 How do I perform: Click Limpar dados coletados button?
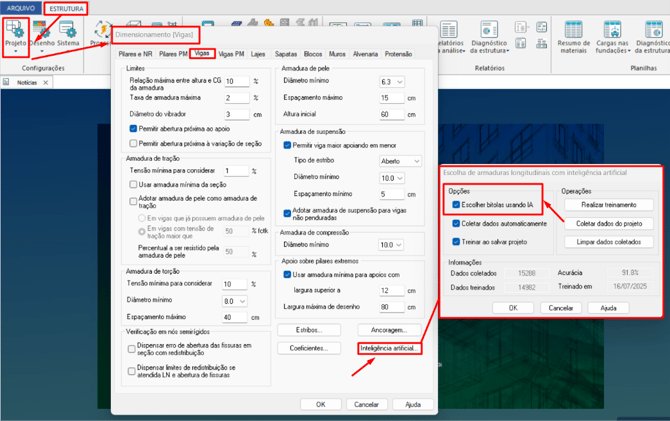click(x=609, y=242)
